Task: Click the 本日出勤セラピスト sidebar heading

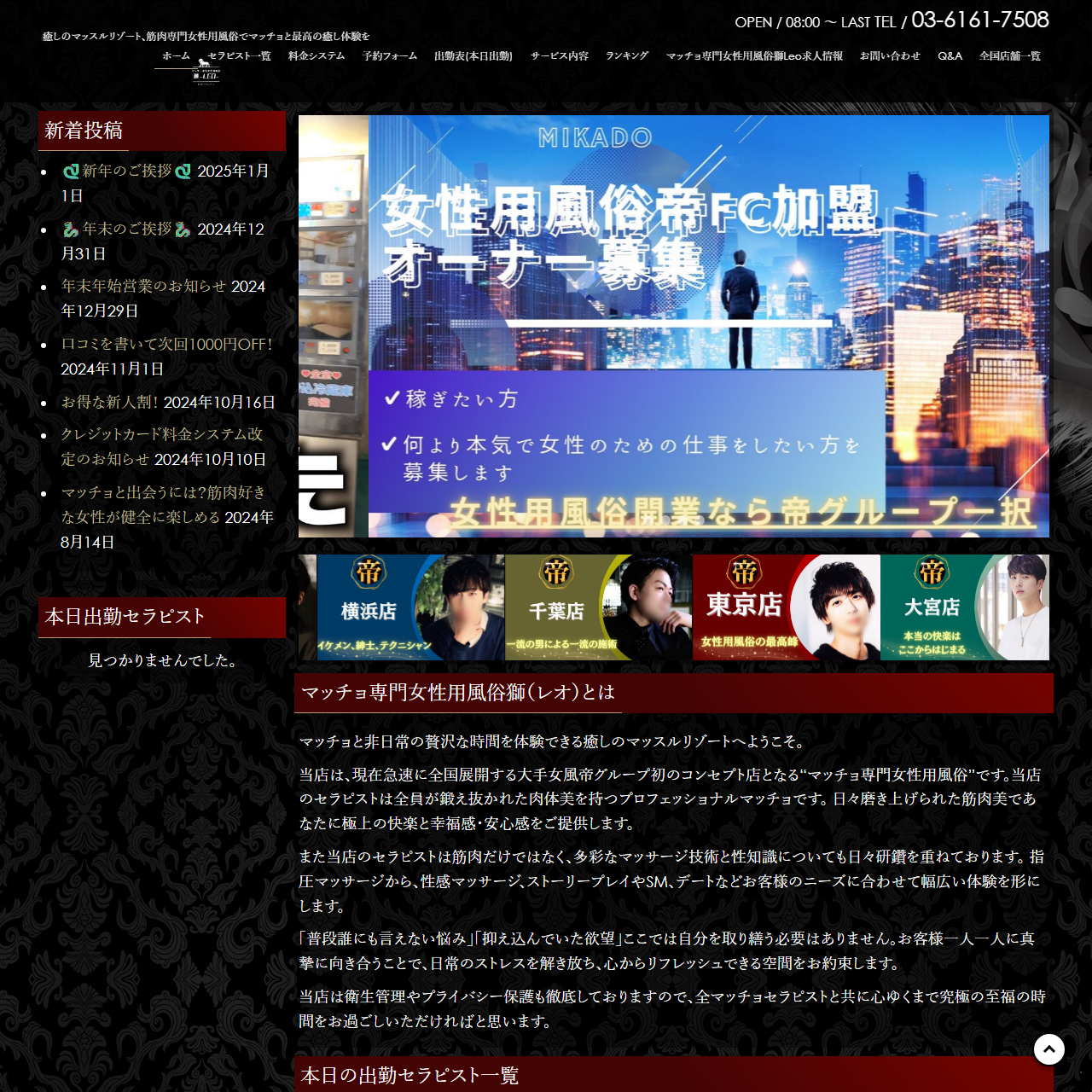Action: click(x=125, y=617)
